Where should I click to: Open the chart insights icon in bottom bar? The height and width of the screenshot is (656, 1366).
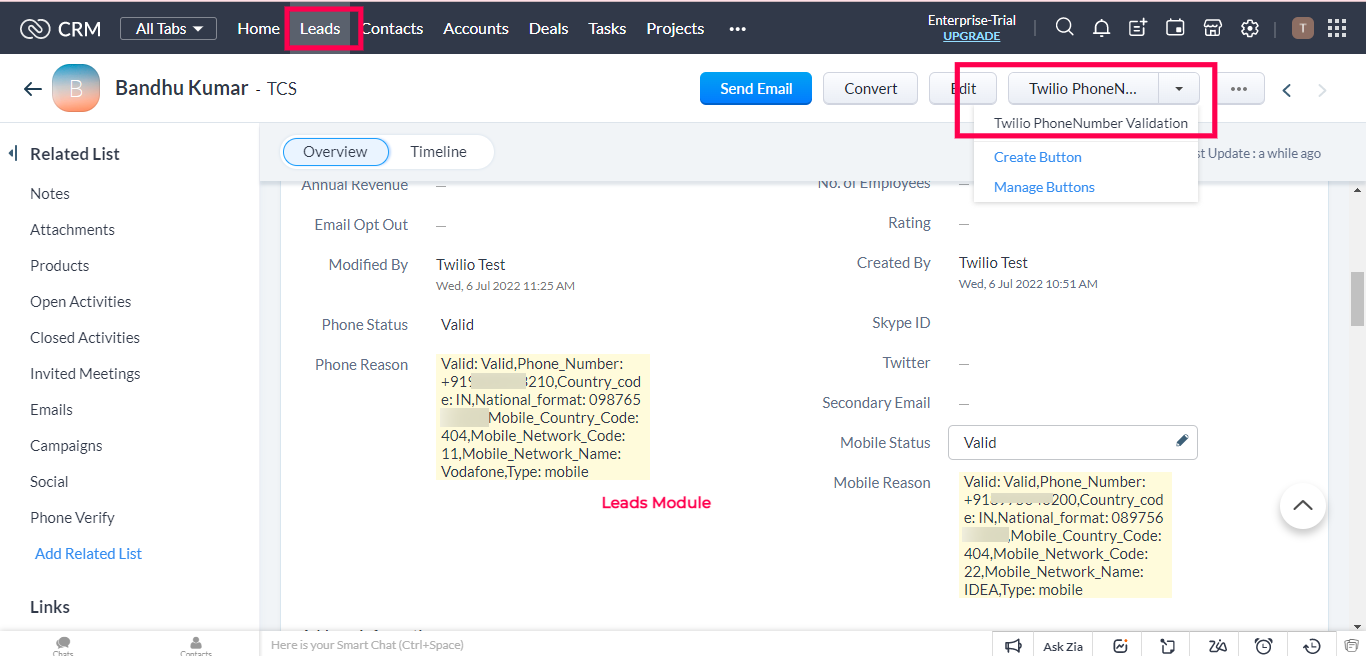[x=1121, y=645]
